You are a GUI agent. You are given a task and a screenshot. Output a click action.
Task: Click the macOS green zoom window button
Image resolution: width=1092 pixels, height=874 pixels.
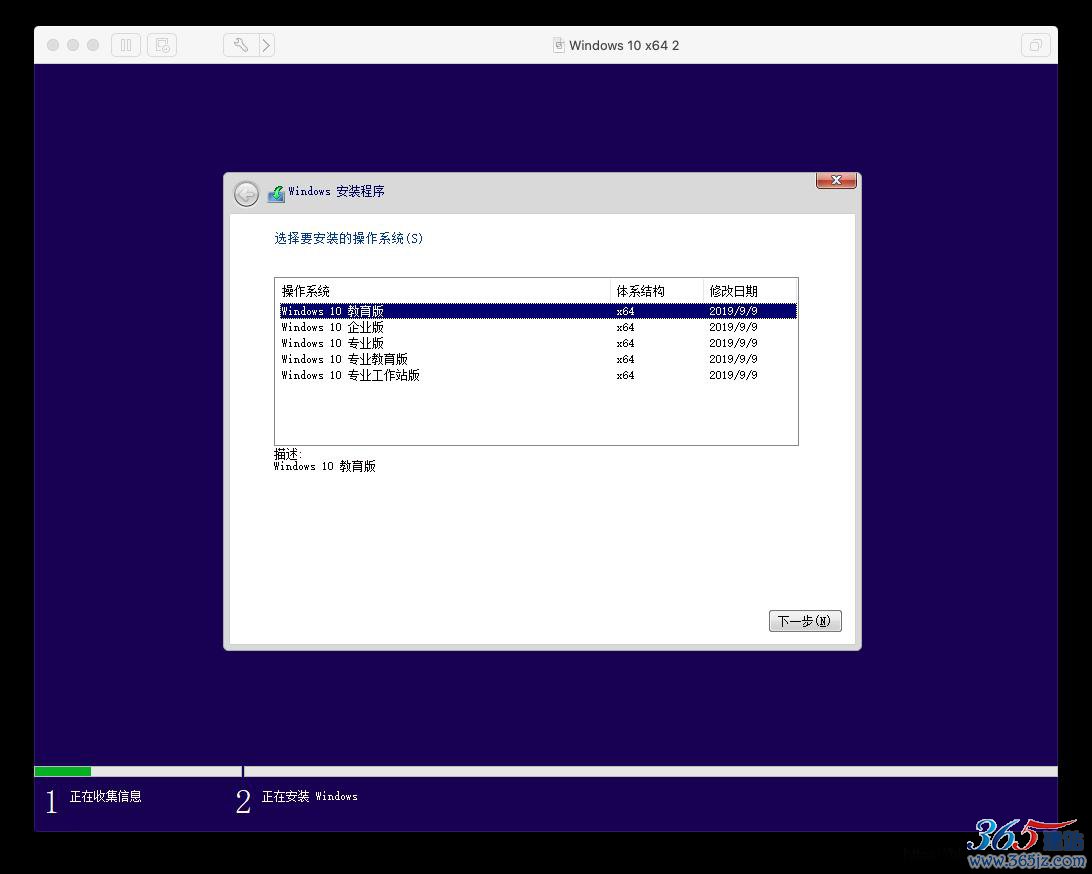(x=93, y=45)
